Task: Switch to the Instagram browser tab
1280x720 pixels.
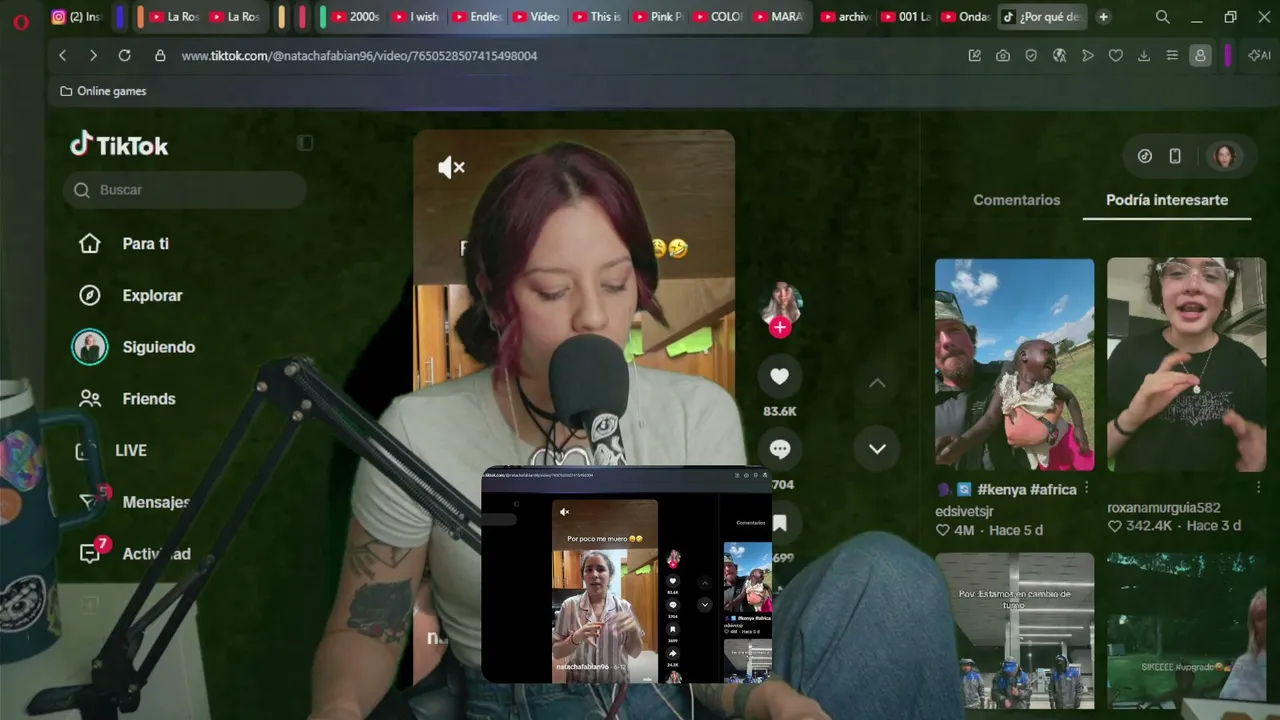Action: (77, 17)
